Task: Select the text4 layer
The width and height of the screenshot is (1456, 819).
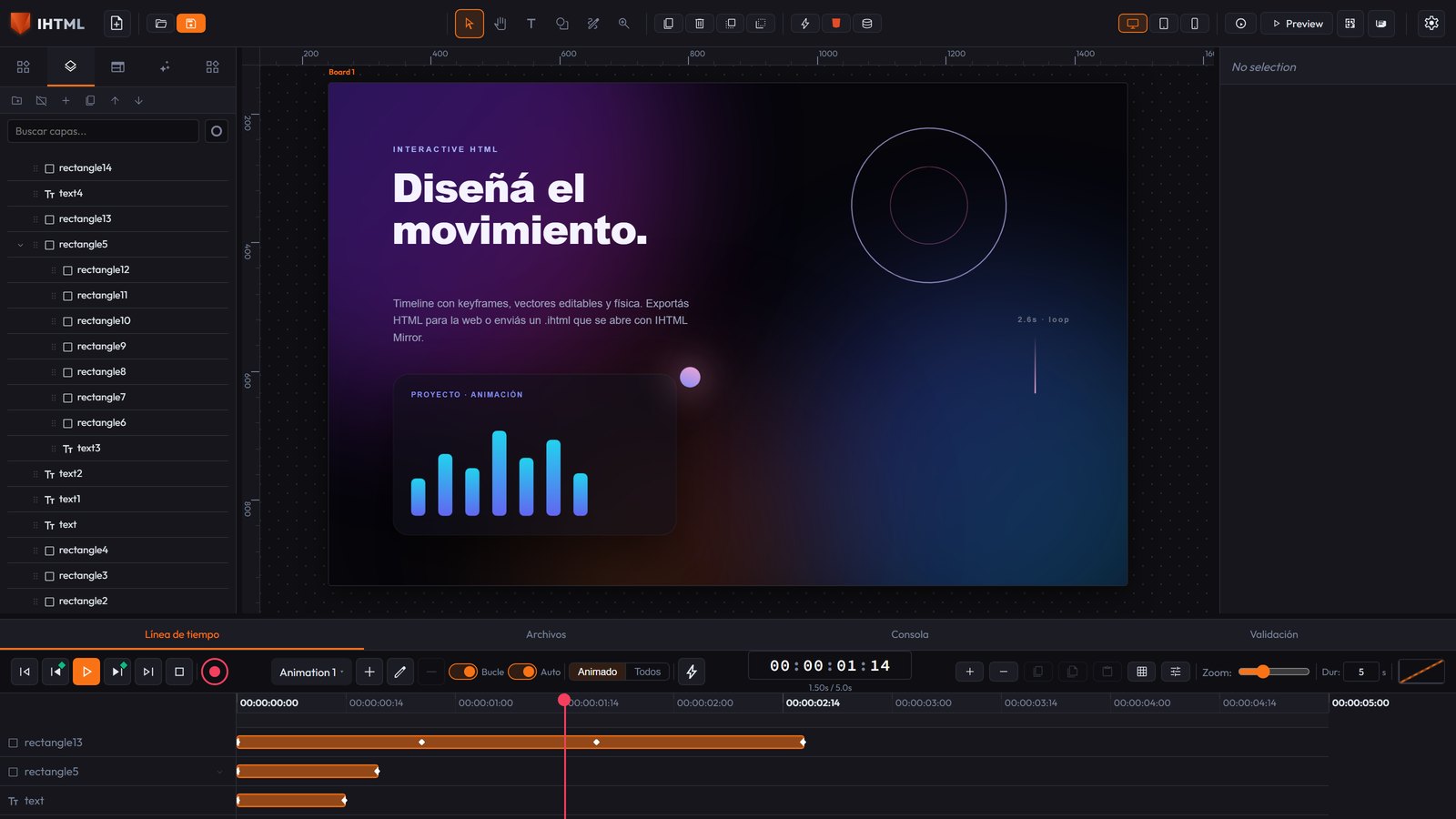Action: click(x=117, y=194)
